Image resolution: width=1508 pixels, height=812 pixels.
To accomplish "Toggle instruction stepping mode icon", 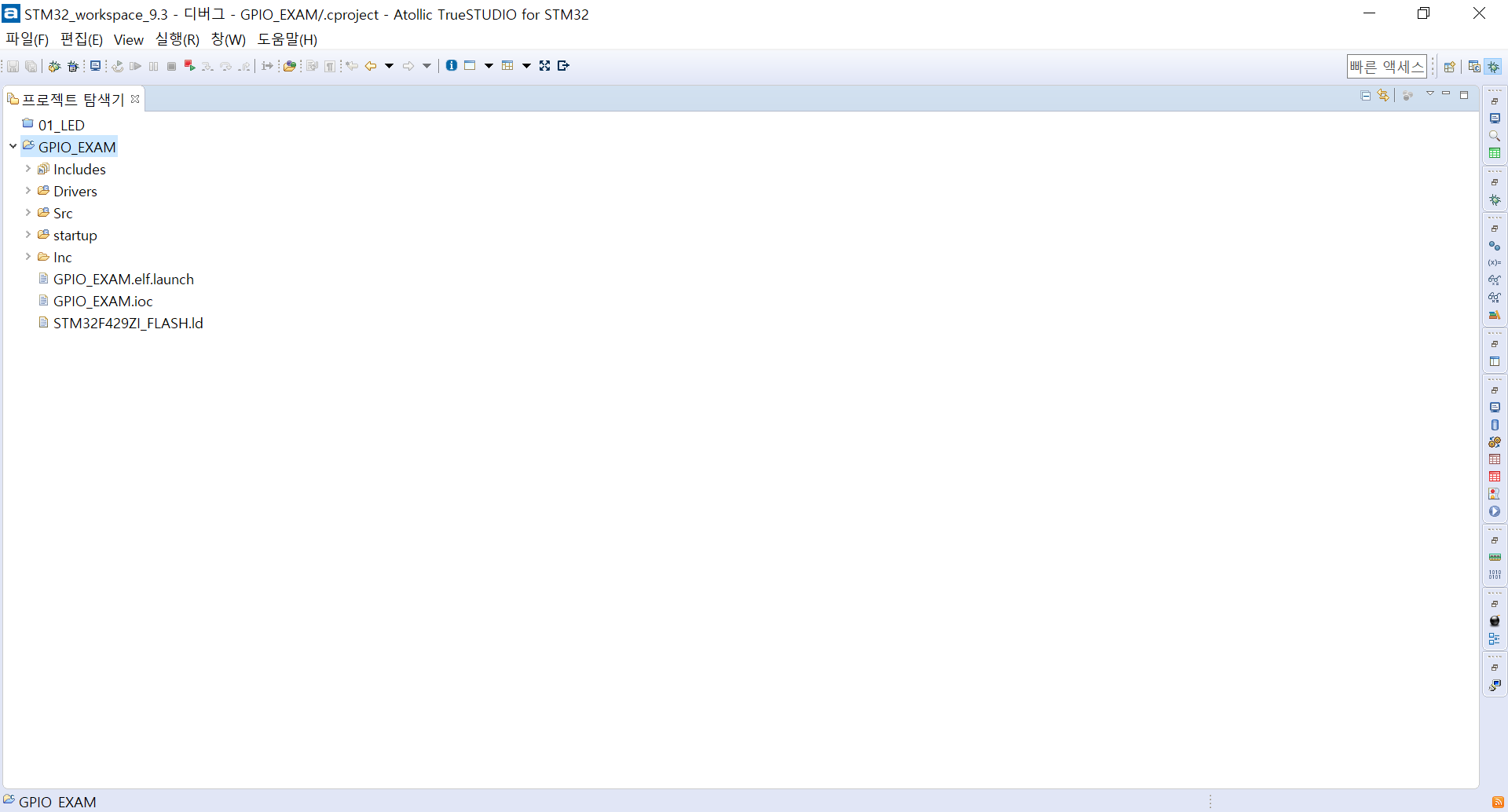I will pos(268,66).
